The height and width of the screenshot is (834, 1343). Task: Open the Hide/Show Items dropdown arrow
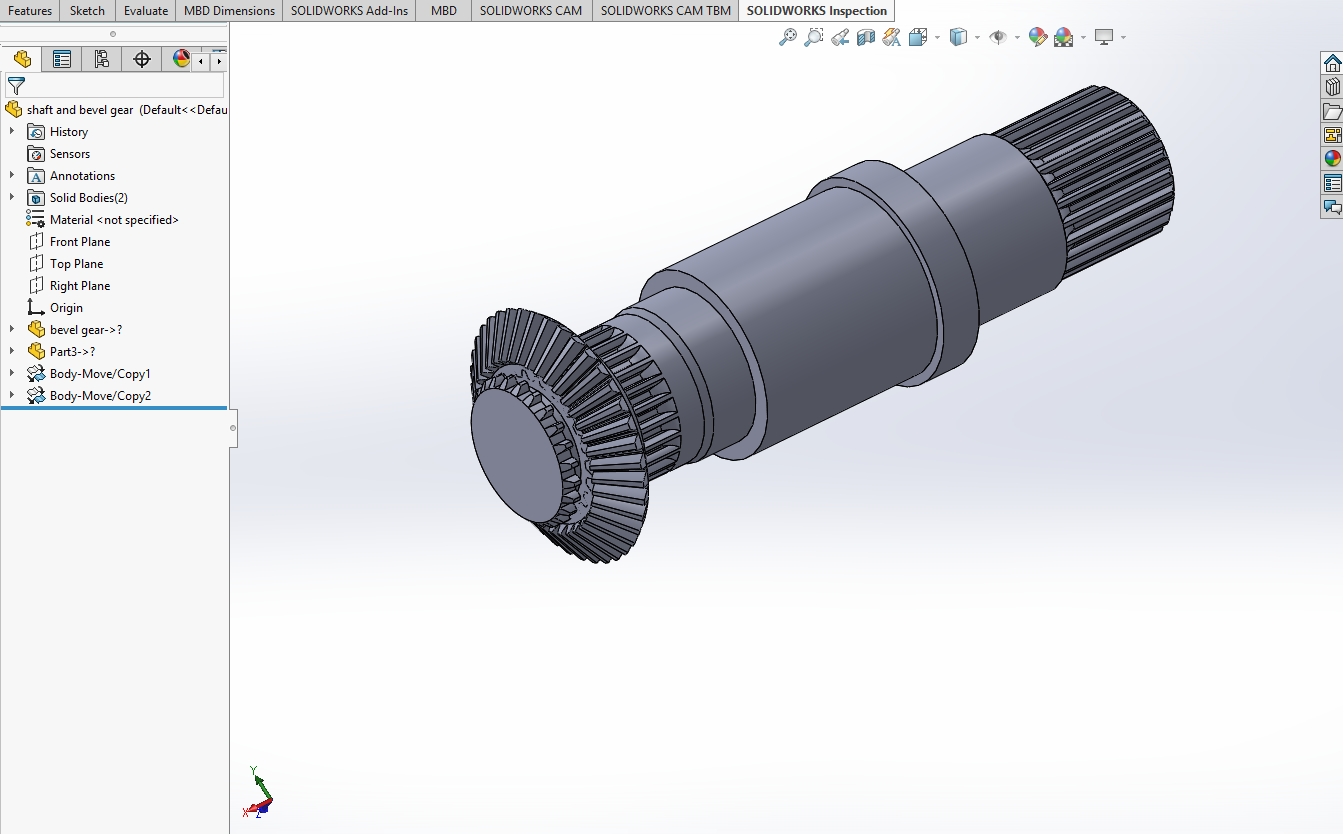click(x=1017, y=38)
